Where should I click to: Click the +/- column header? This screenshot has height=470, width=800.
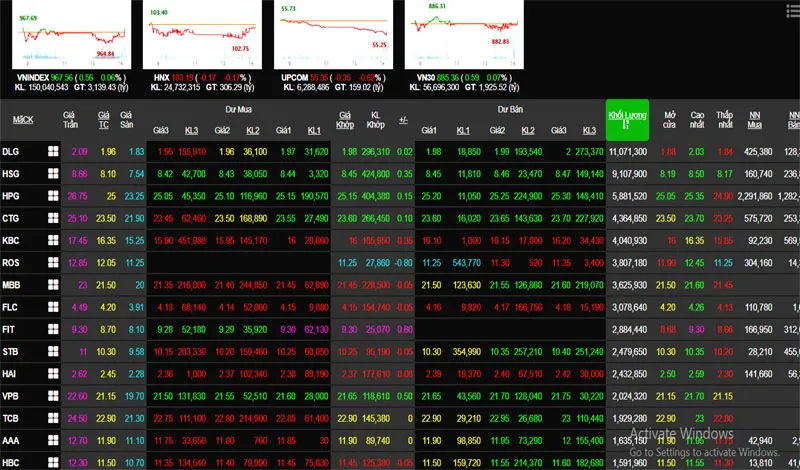(403, 120)
